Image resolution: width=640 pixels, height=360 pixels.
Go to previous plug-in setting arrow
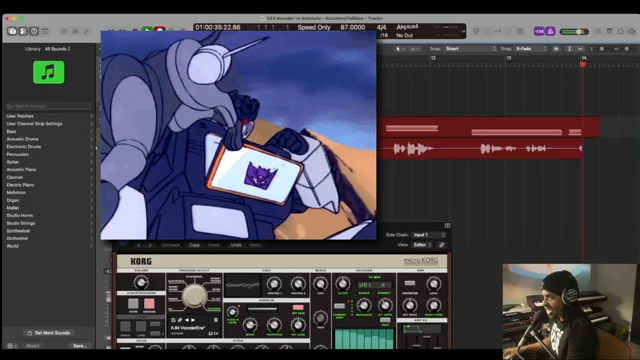coord(139,245)
